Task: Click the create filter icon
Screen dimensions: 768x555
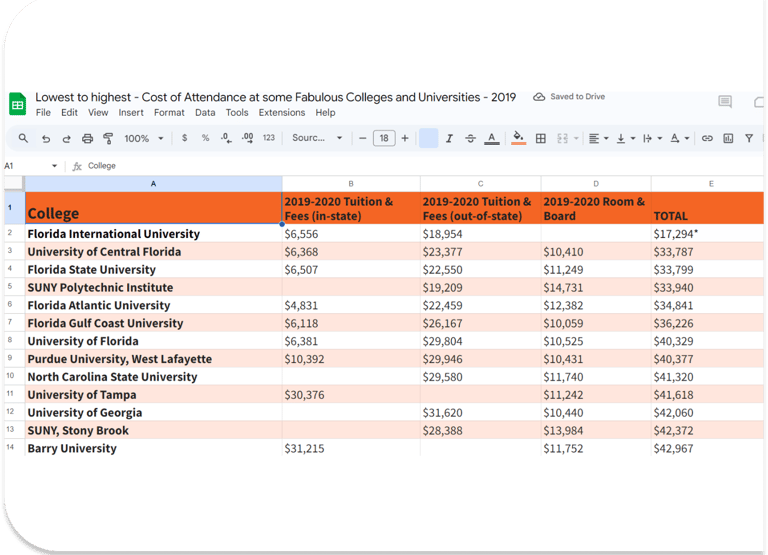Action: pyautogui.click(x=749, y=139)
